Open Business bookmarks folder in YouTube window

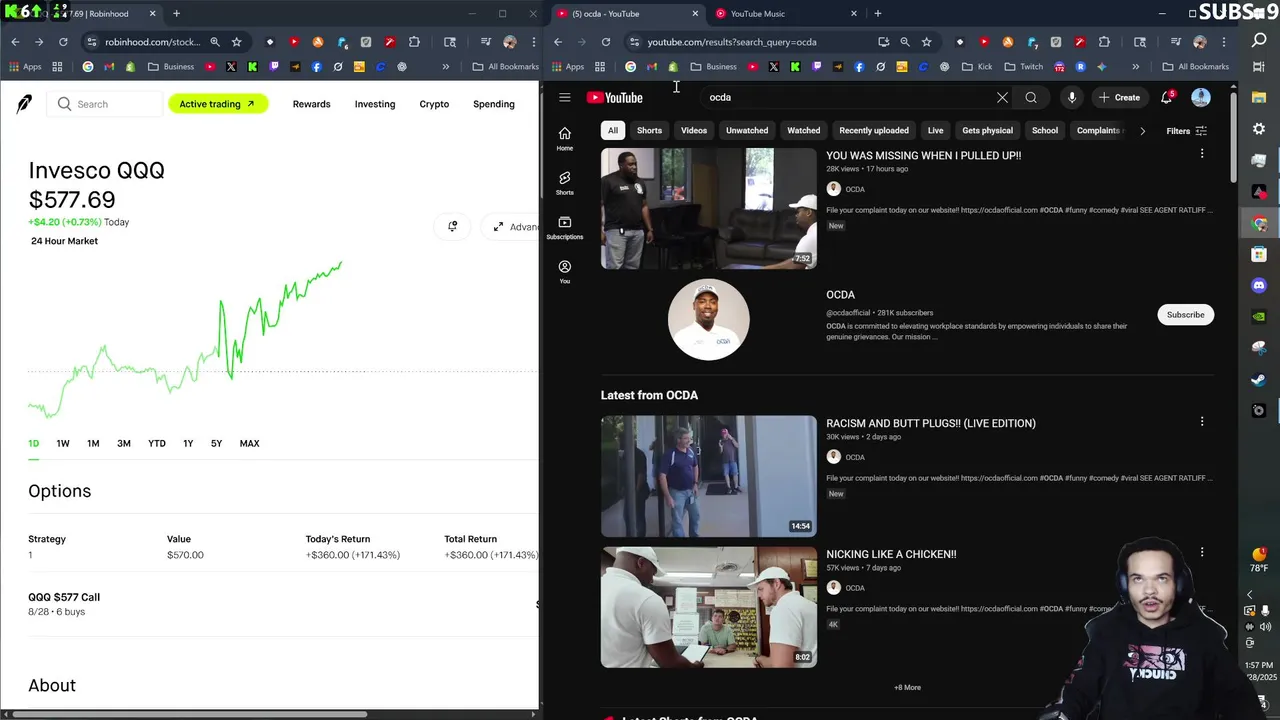tap(713, 67)
